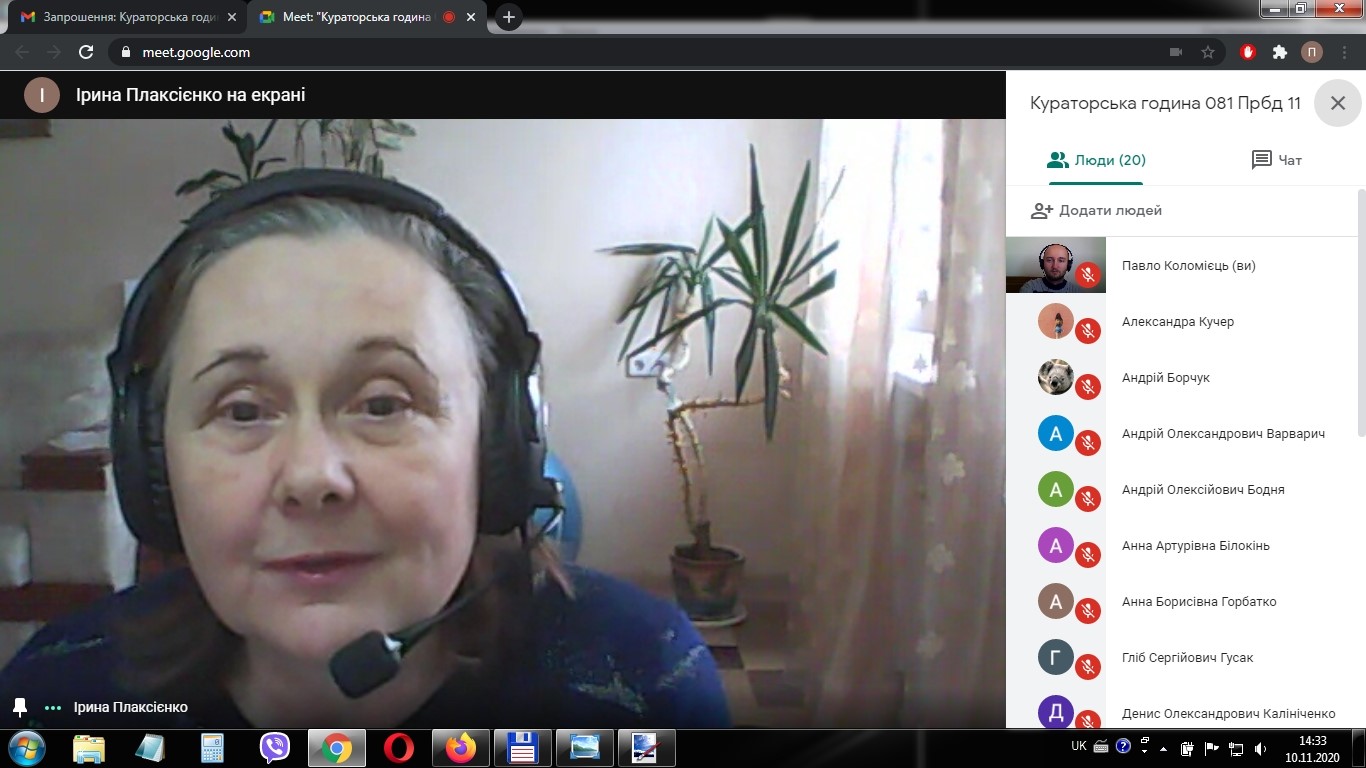Click muted mic icon beside Александра Кучер
The width and height of the screenshot is (1366, 768).
[1088, 330]
